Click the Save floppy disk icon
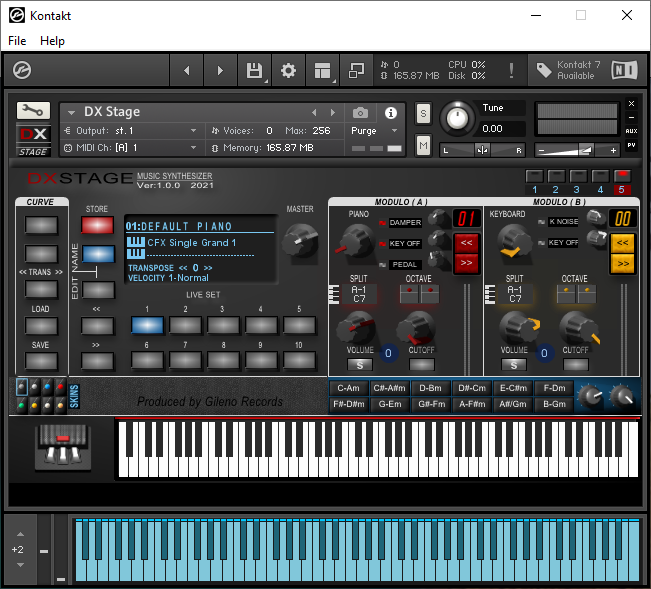651x589 pixels. (255, 71)
